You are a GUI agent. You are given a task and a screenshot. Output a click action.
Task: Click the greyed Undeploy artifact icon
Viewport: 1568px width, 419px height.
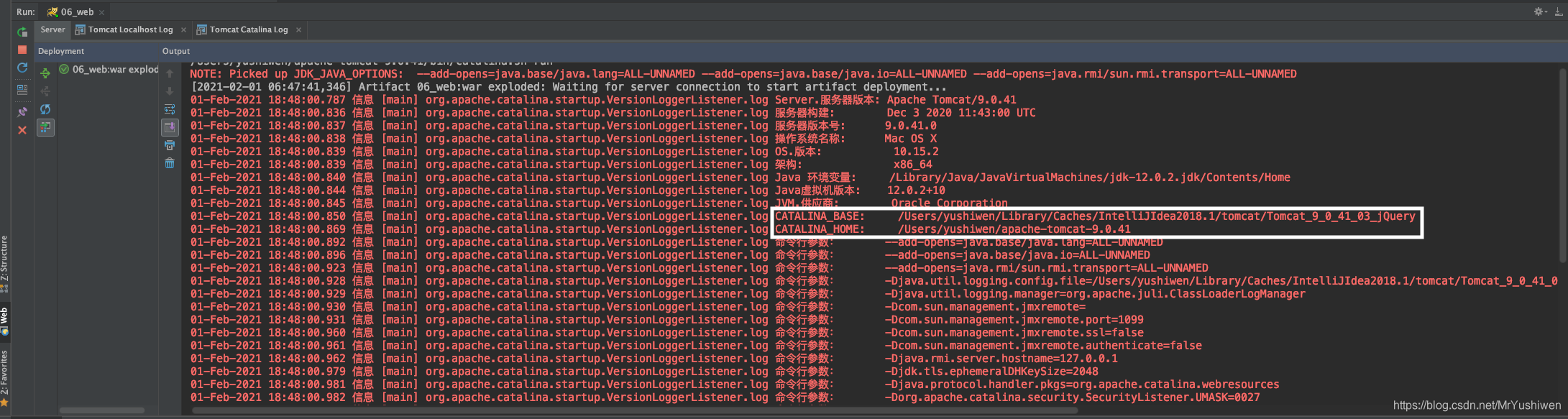(x=45, y=91)
